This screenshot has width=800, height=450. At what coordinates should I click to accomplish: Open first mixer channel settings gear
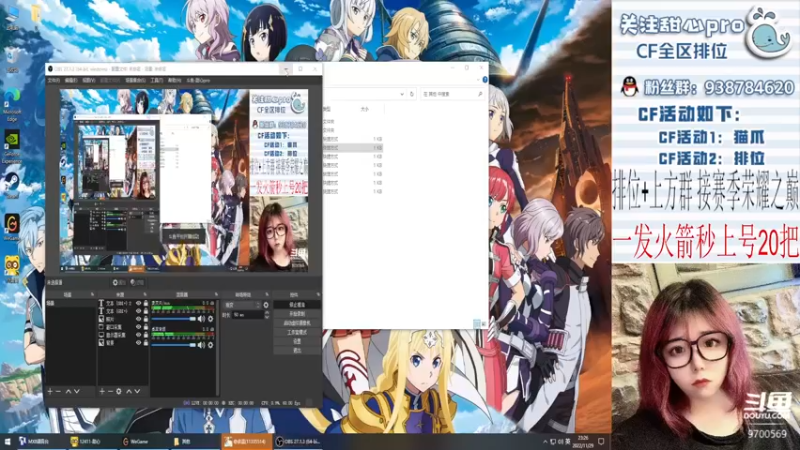(210, 319)
